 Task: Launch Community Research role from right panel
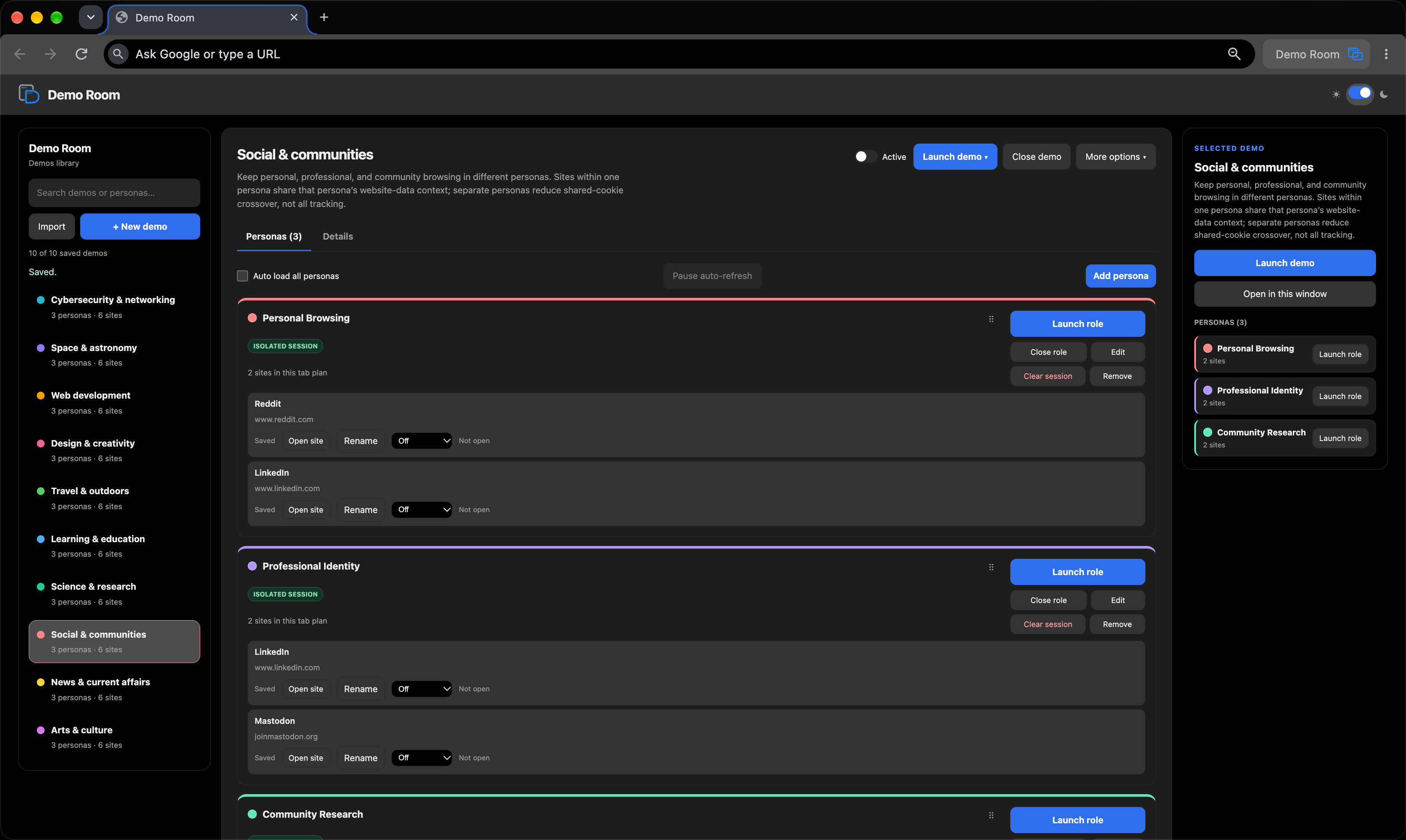click(x=1340, y=438)
